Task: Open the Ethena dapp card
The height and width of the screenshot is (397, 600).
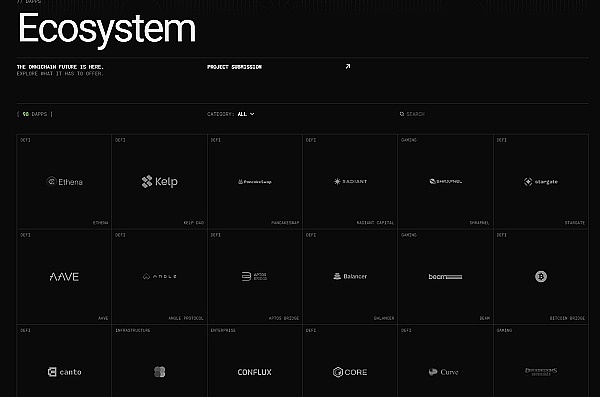Action: pos(64,181)
